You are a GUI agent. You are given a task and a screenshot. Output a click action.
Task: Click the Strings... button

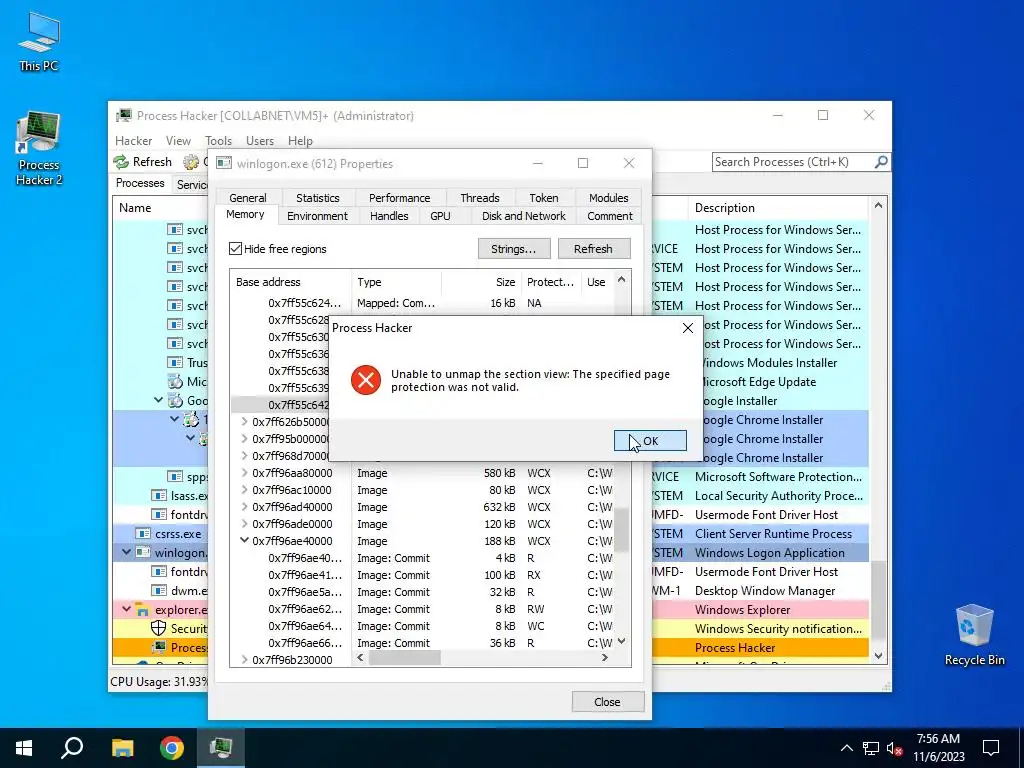pos(514,249)
